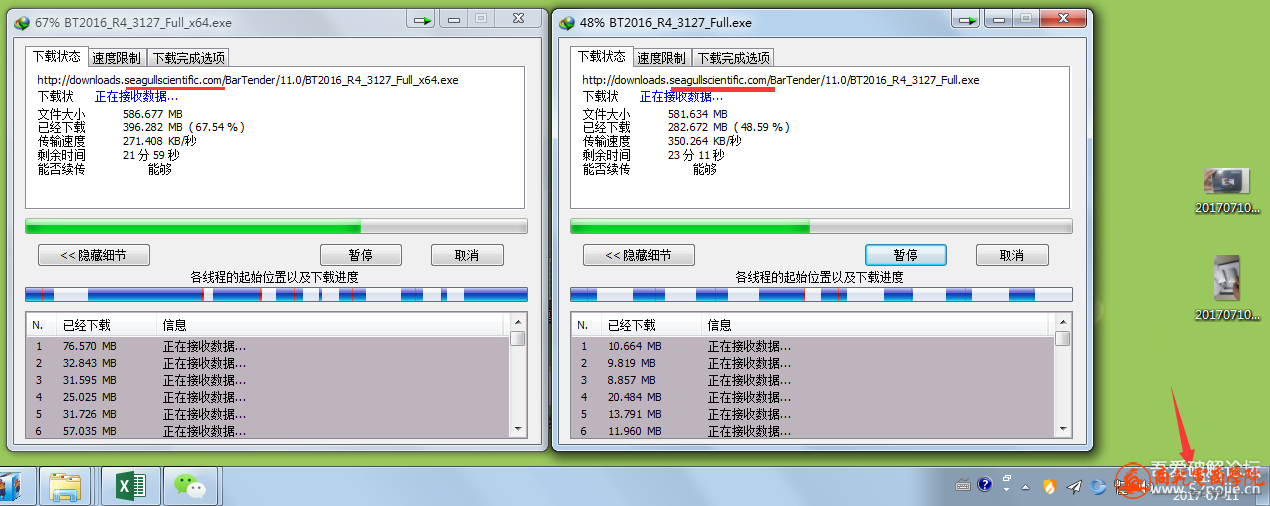Click the 已经下载 column header in 48% window
Screen dimensions: 1270x506
(x=653, y=325)
